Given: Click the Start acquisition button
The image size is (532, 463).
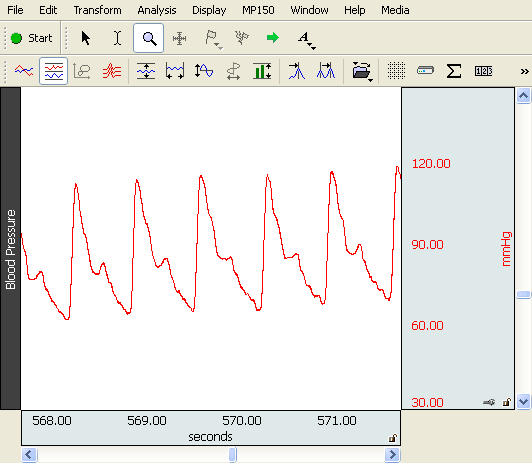Looking at the screenshot, I should [x=32, y=38].
